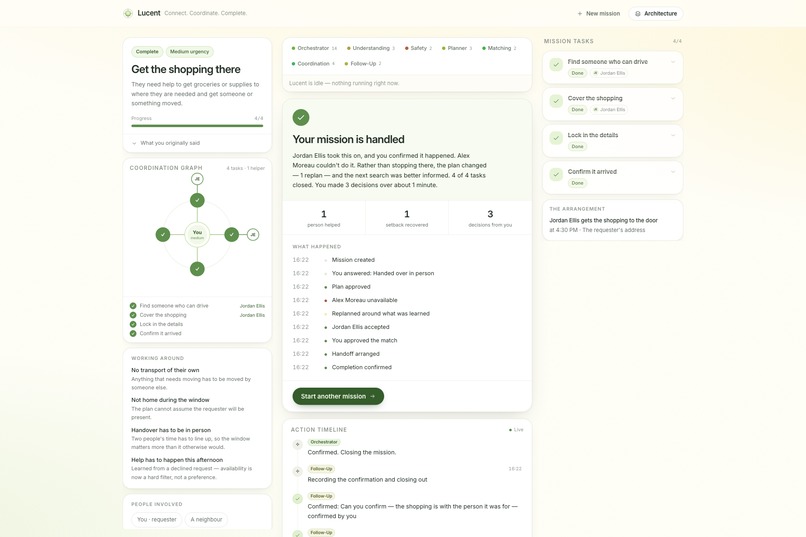Viewport: 806px width, 537px height.
Task: Click Done badge on Confirm it arrived card
Action: pyautogui.click(x=577, y=183)
